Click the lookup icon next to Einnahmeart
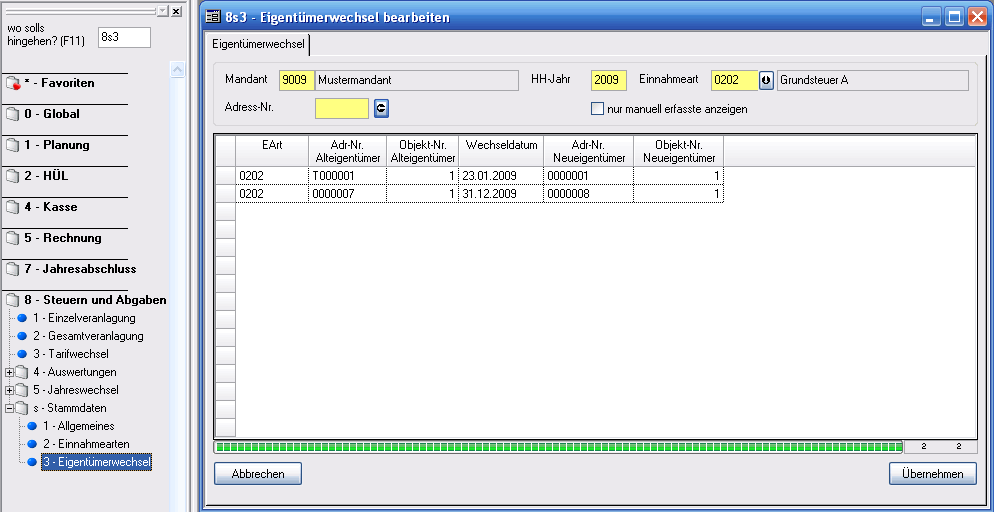The height and width of the screenshot is (512, 994). (x=767, y=80)
